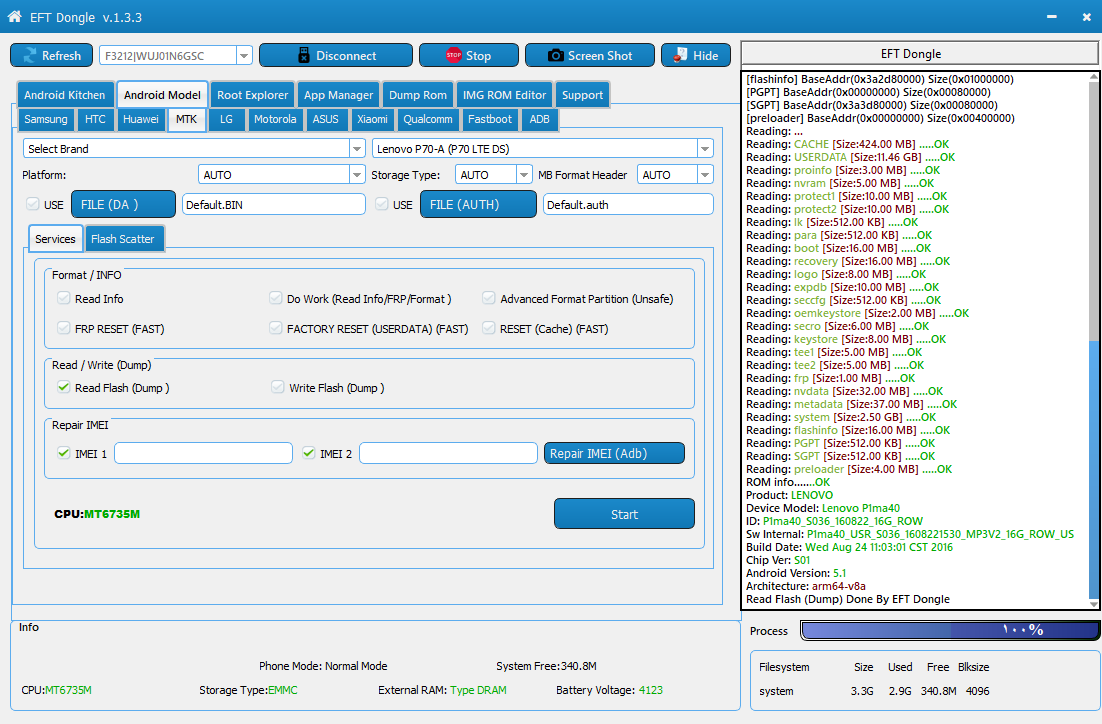This screenshot has width=1102, height=724.
Task: Switch to the Motorola tab
Action: pyautogui.click(x=275, y=119)
